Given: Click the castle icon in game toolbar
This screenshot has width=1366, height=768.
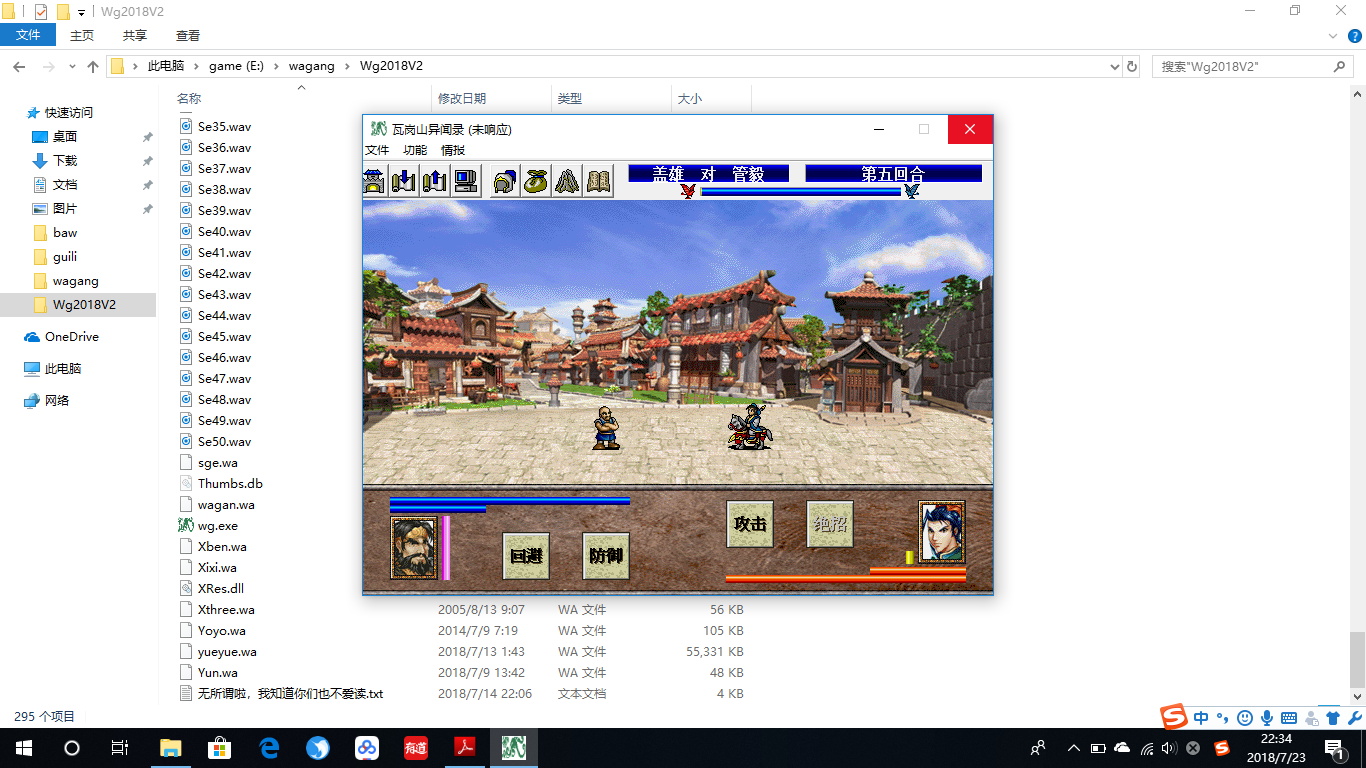Looking at the screenshot, I should (x=374, y=181).
